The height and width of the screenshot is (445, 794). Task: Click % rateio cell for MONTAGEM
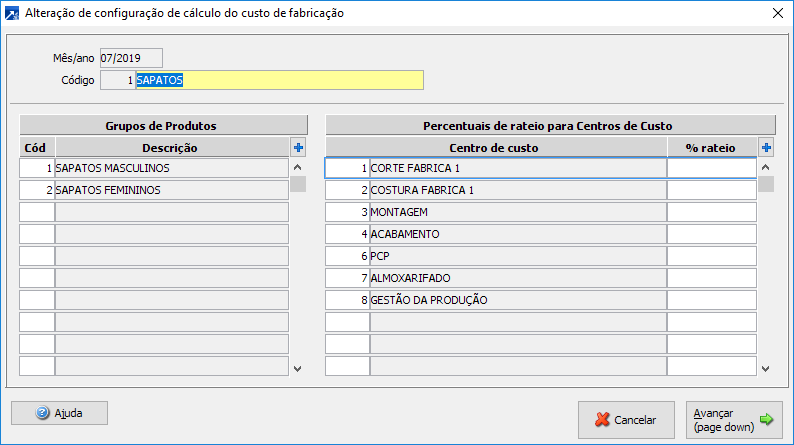point(712,212)
